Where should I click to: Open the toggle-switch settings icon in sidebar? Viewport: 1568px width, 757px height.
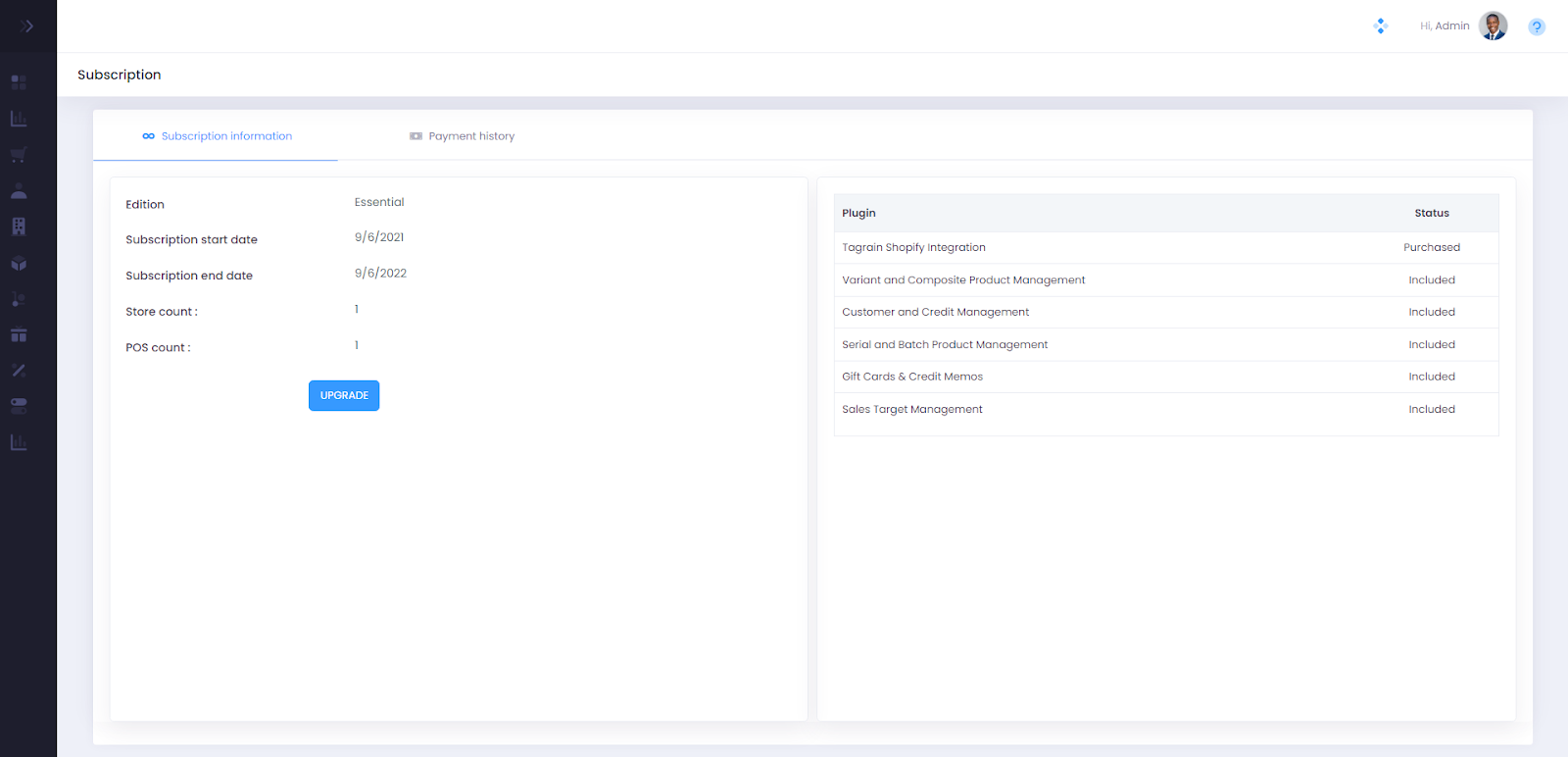pos(19,406)
